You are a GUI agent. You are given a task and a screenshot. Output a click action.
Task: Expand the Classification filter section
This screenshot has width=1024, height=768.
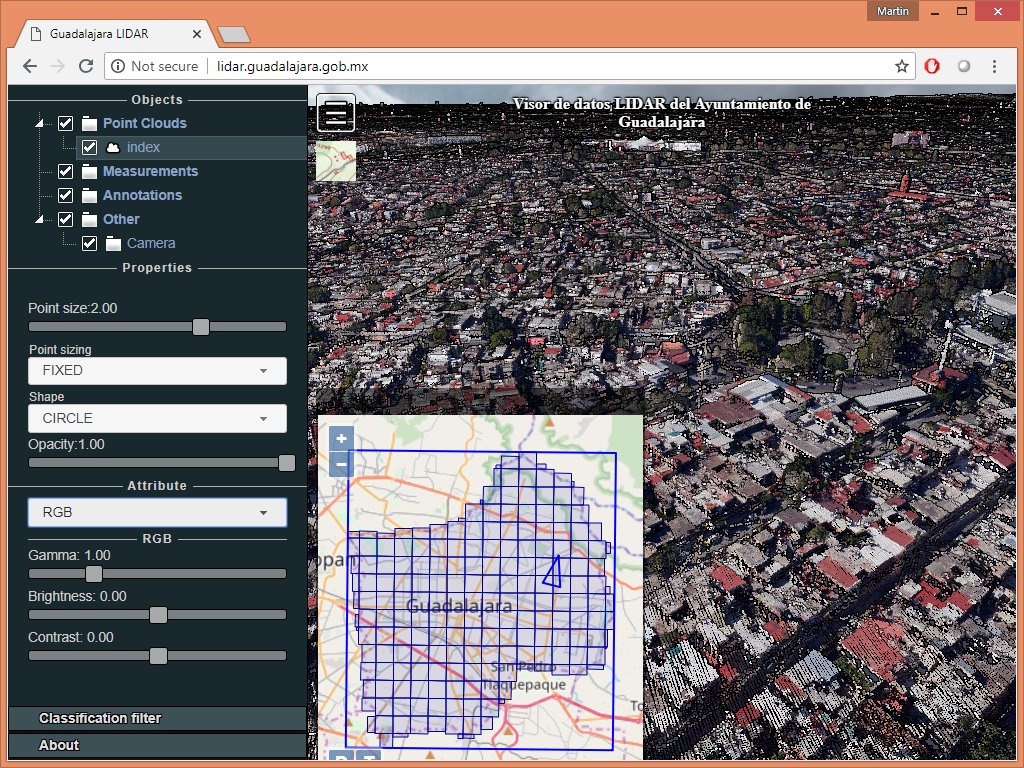(157, 718)
